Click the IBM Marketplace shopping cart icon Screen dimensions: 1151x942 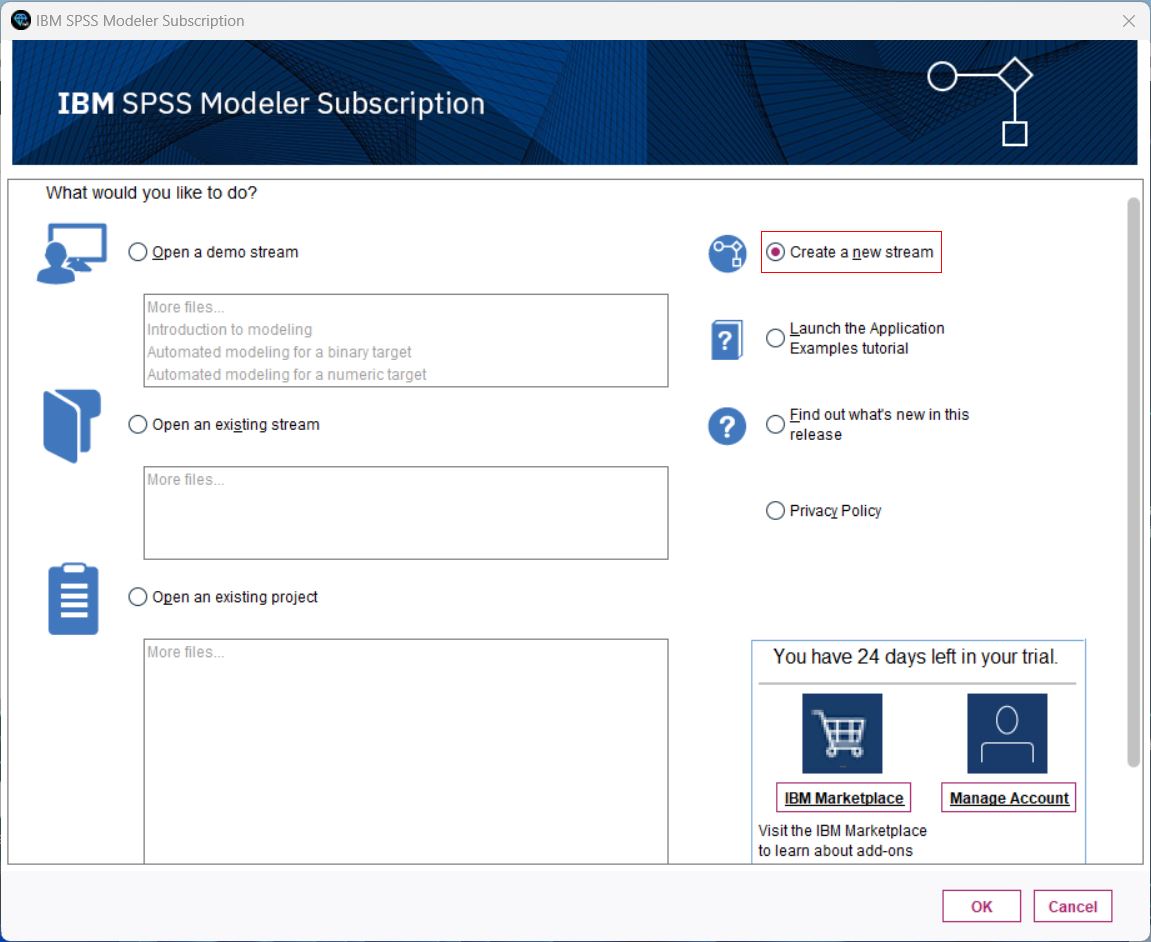click(842, 733)
